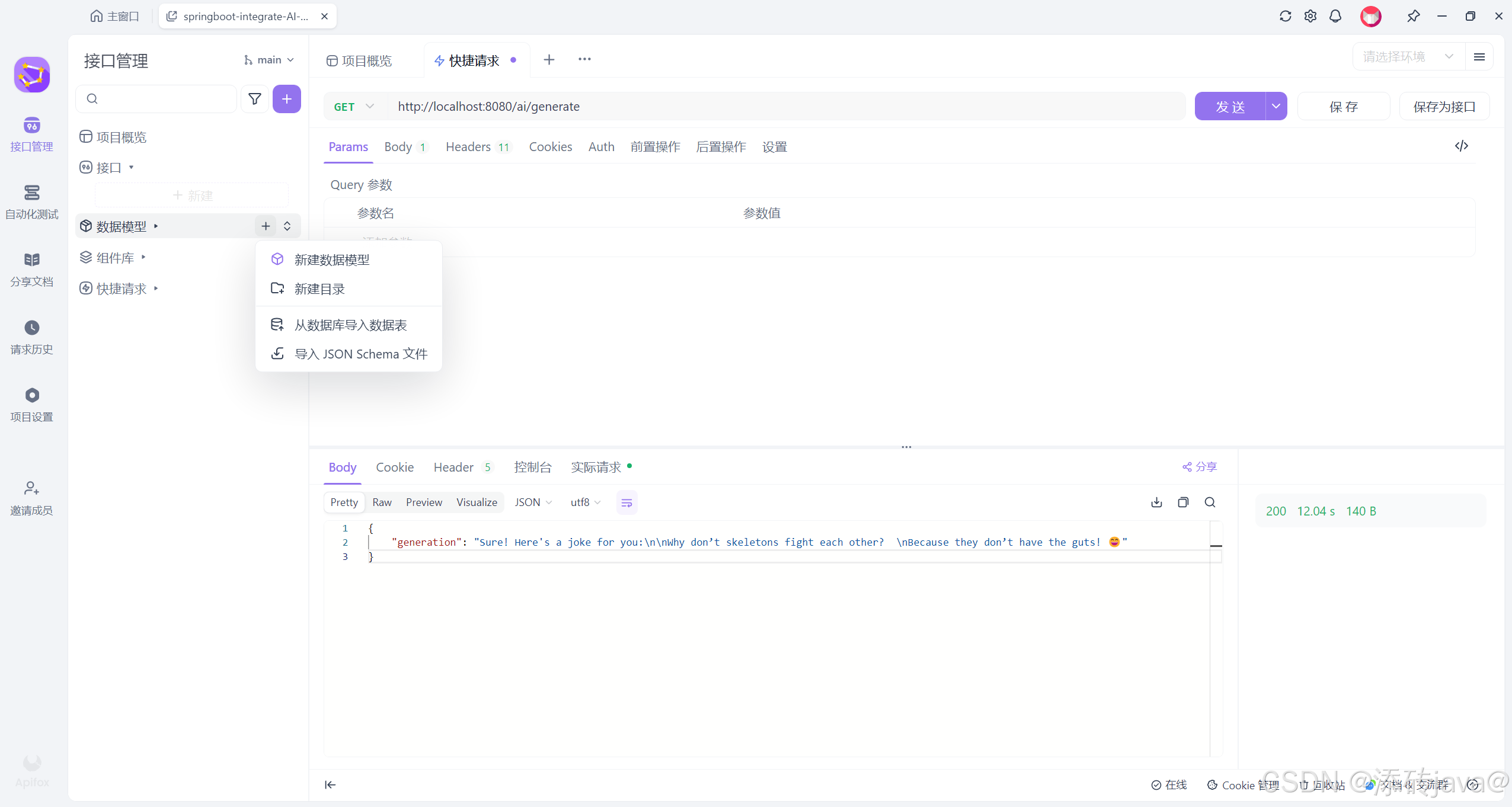Search within the response body

[1210, 502]
